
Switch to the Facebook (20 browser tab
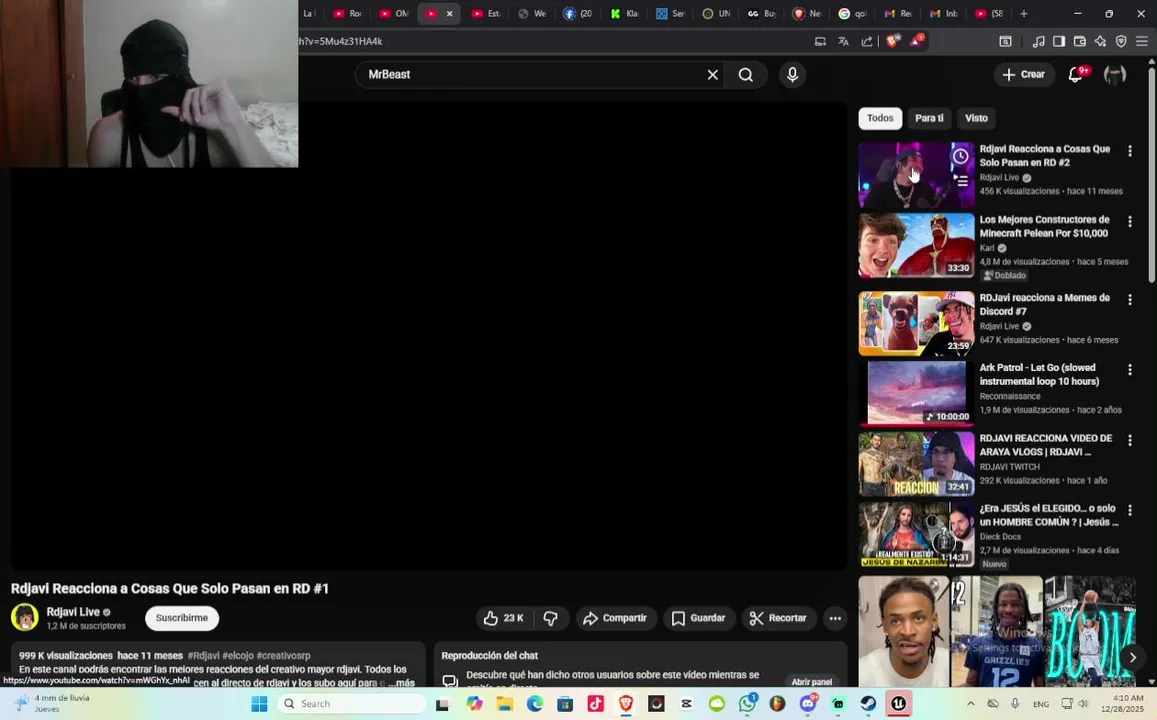578,13
